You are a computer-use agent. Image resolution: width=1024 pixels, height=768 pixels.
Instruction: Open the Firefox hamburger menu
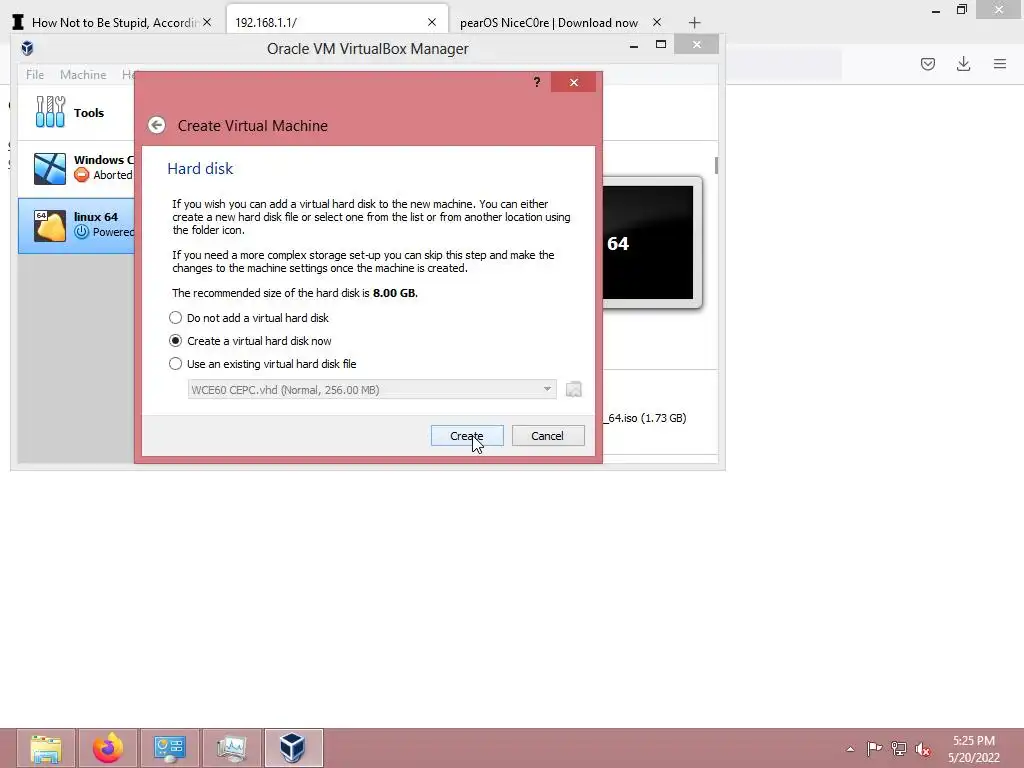click(x=1000, y=64)
